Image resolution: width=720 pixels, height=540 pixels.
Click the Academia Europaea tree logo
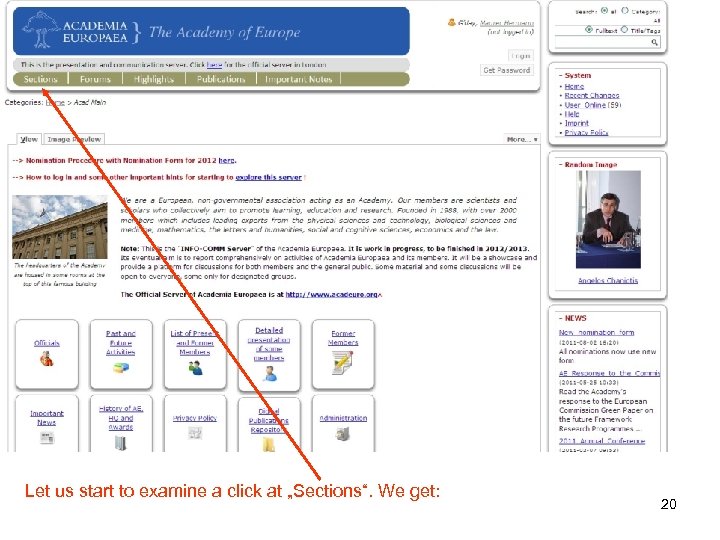(x=41, y=30)
